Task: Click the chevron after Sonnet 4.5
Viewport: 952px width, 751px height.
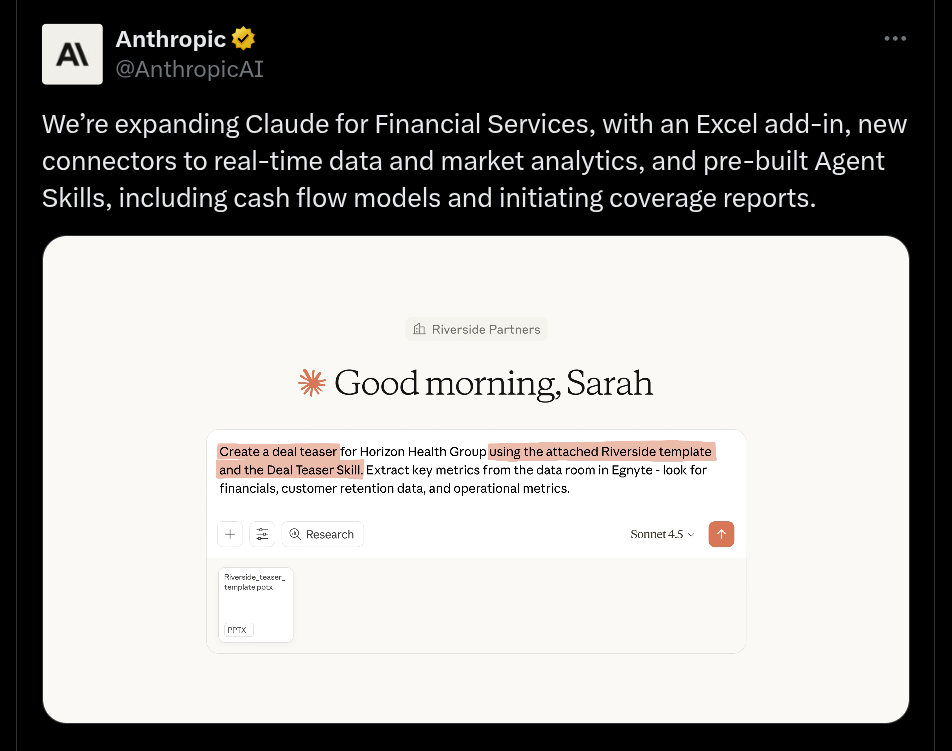Action: (690, 534)
